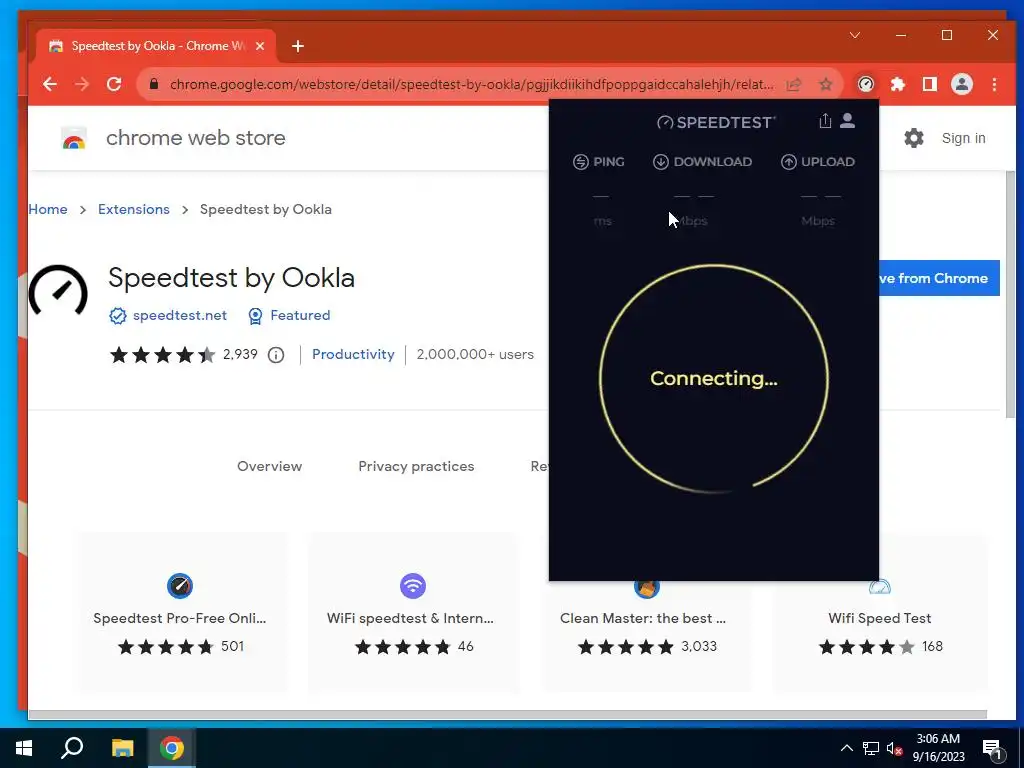Open the Windows Start menu

click(x=24, y=748)
